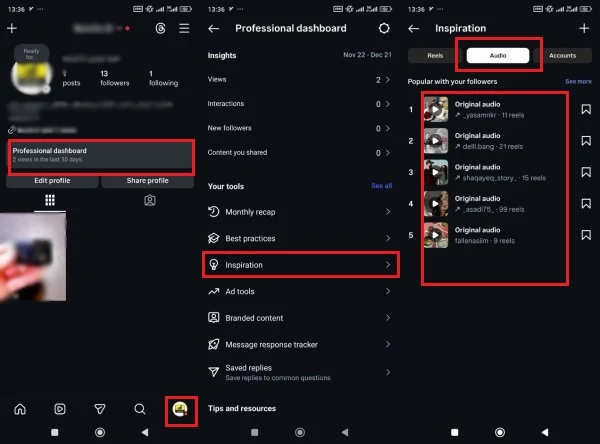Screen dimensions: 600x444
Task: Open Message response tracker rocket icon
Action: coord(214,344)
